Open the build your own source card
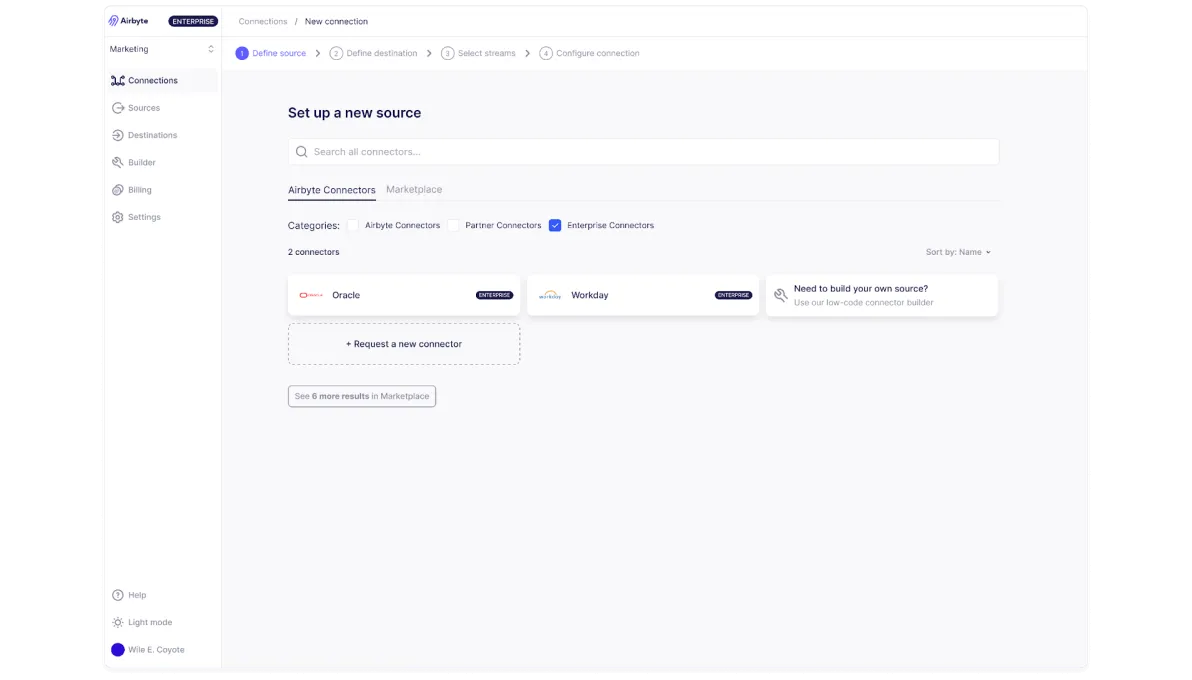Image resolution: width=1192 pixels, height=680 pixels. 882,295
